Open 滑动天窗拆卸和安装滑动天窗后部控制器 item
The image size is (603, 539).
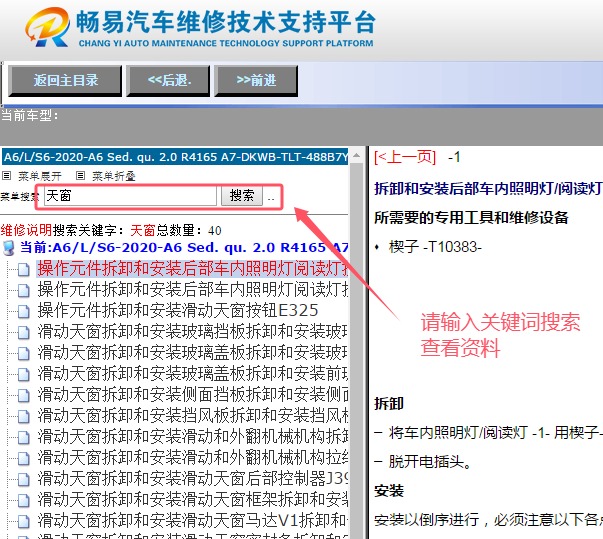click(x=193, y=479)
